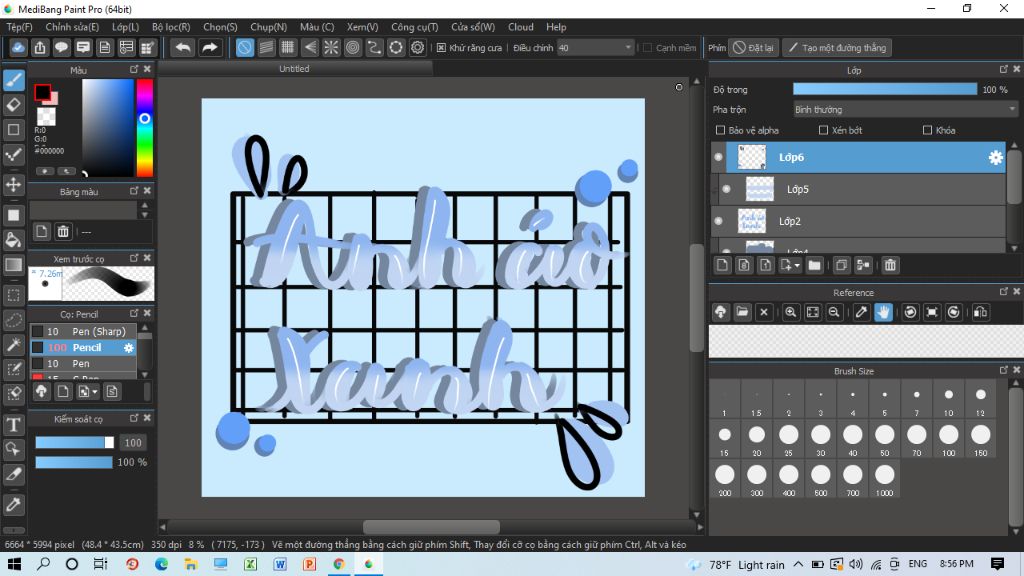Screen dimensions: 1024x576
Task: Select the Brush tool
Action: pos(14,80)
